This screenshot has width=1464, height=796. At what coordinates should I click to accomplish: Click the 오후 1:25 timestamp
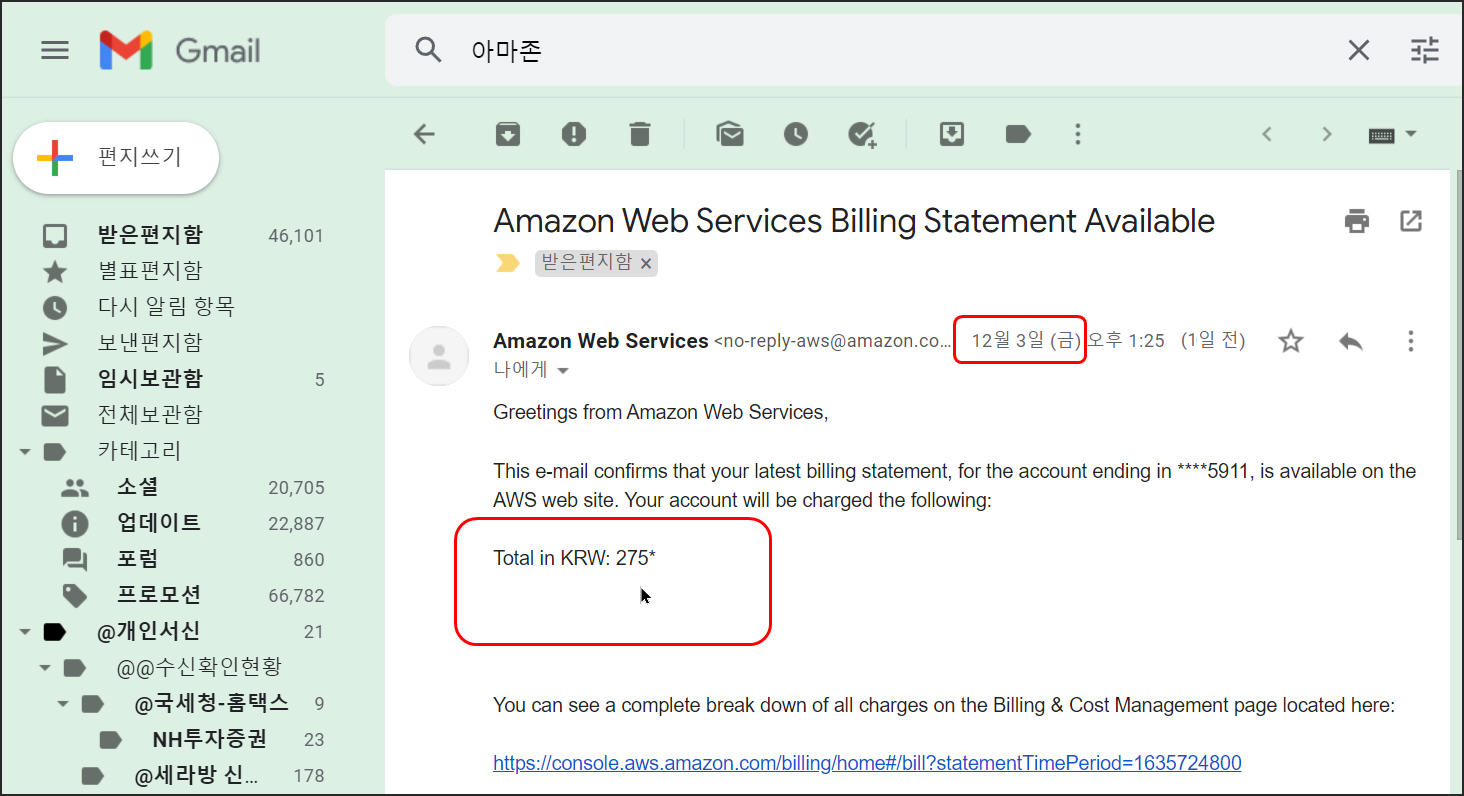click(x=1126, y=341)
